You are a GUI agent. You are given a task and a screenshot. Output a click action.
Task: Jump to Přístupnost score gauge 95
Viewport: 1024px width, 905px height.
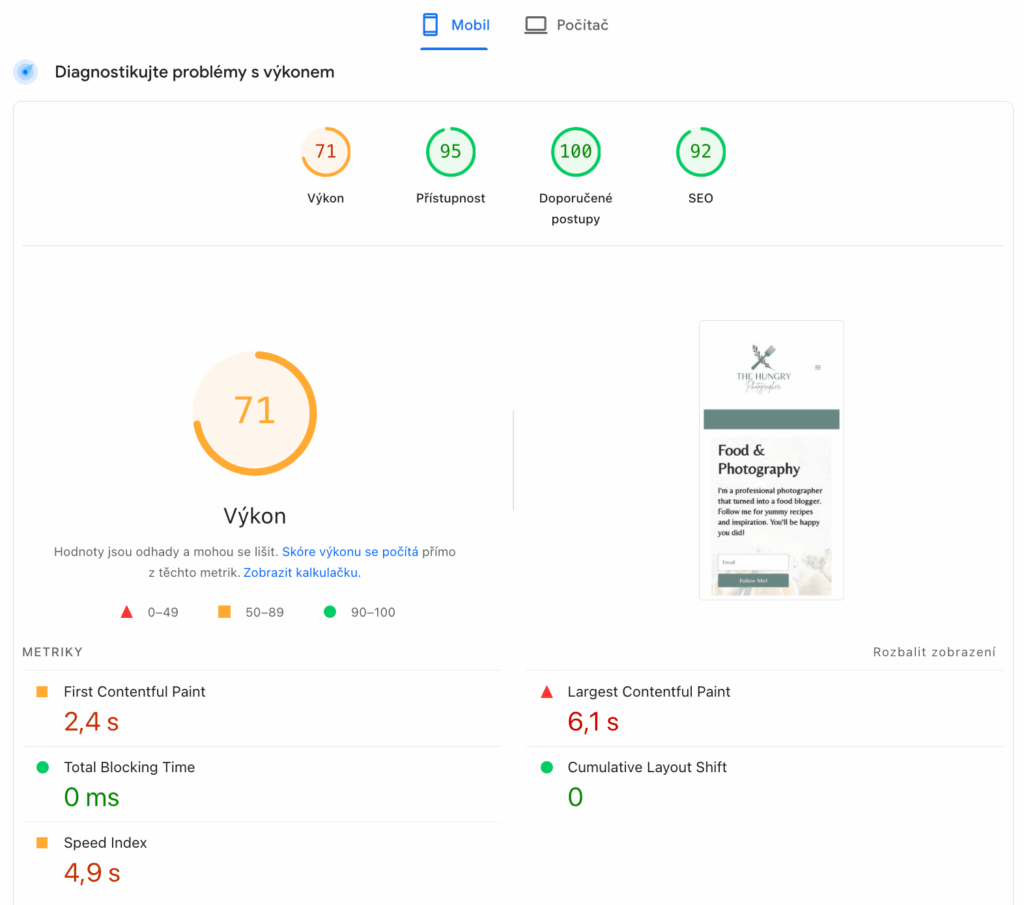[451, 152]
